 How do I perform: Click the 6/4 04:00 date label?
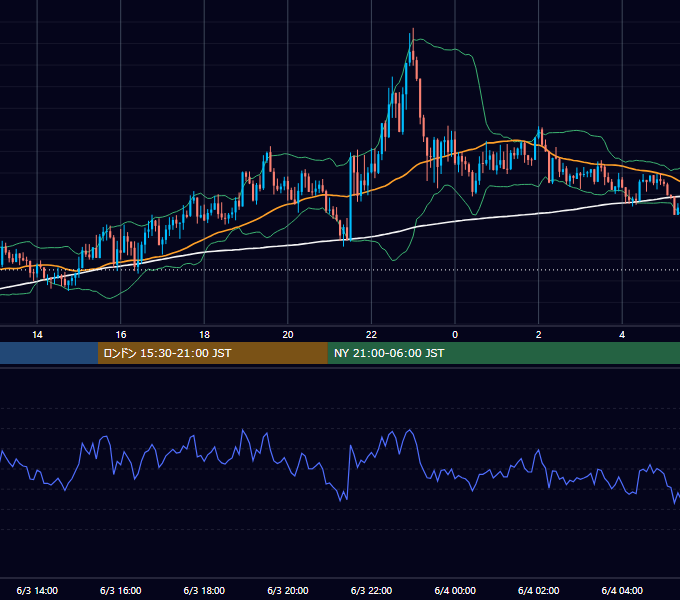pos(622,590)
